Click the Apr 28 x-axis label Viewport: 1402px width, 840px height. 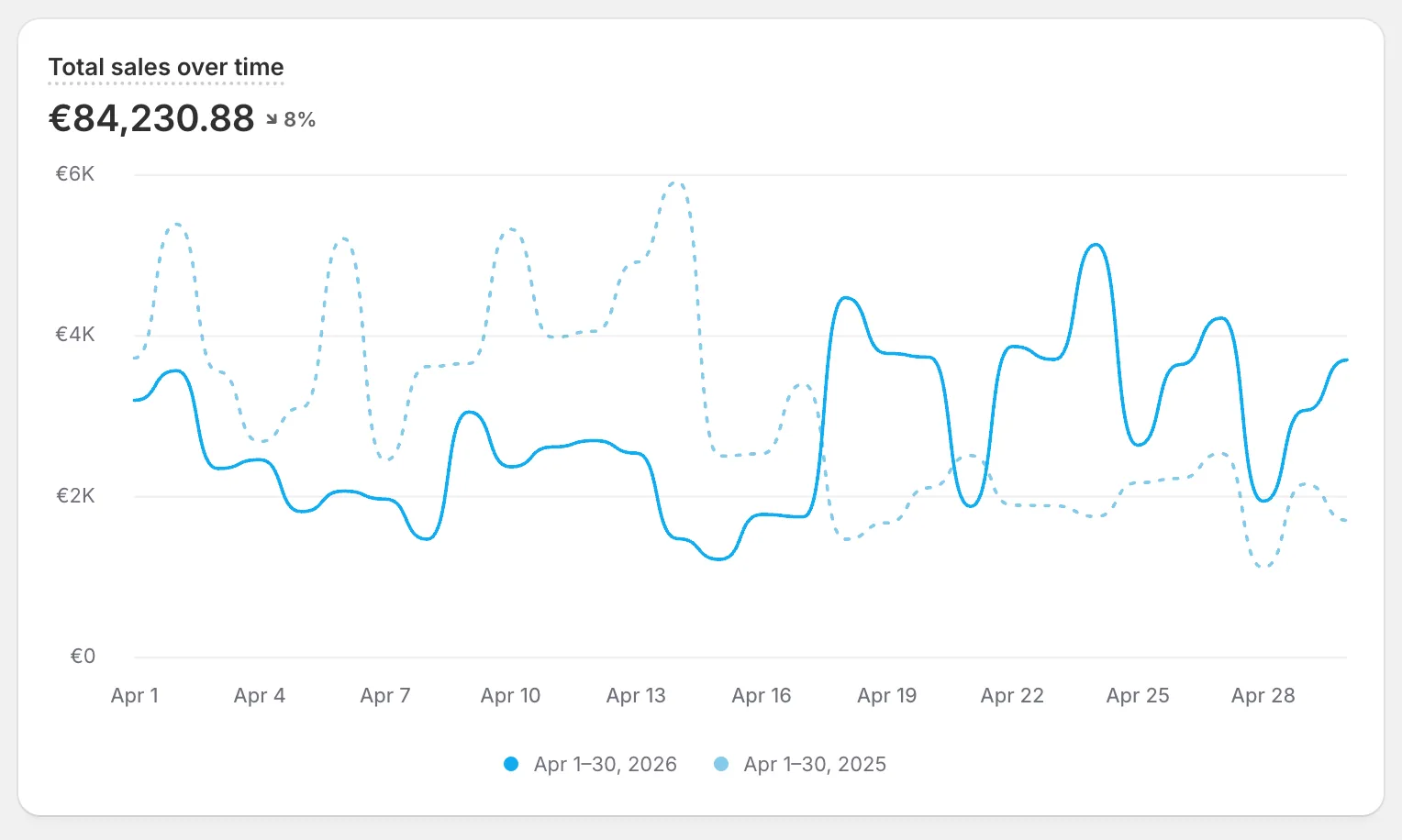point(1263,695)
